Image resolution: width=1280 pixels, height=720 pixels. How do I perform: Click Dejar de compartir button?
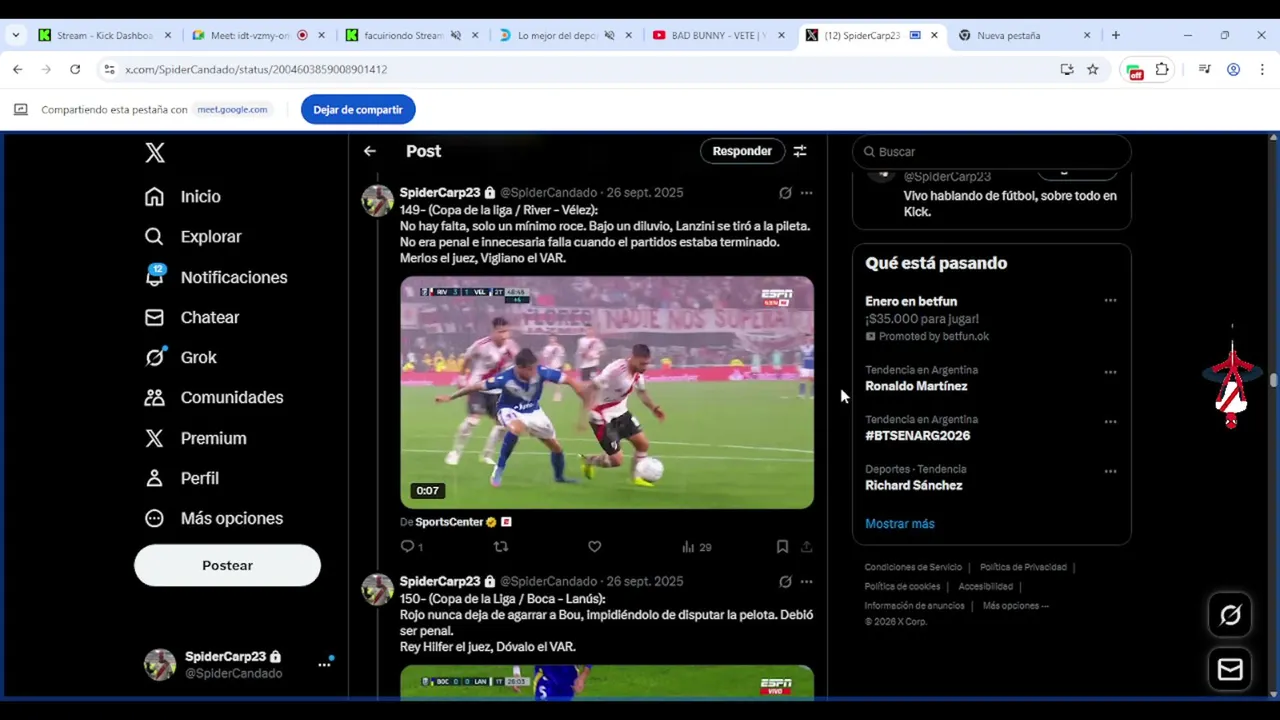pos(358,110)
